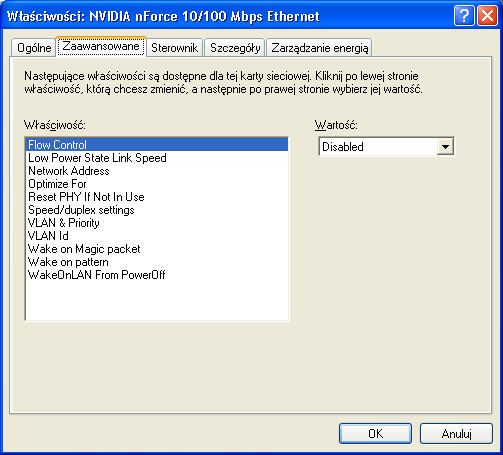
Task: Select Speed/duplex settings property
Action: [x=157, y=210]
